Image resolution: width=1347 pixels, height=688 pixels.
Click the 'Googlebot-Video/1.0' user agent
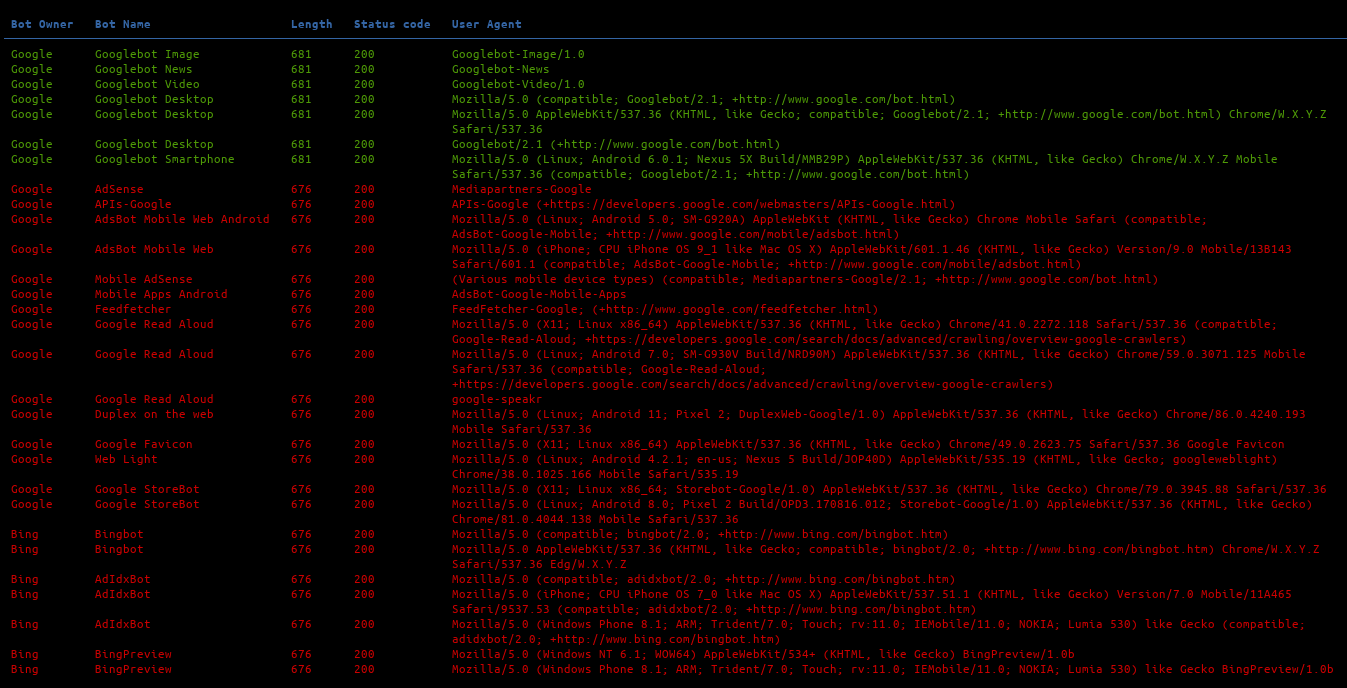point(518,84)
